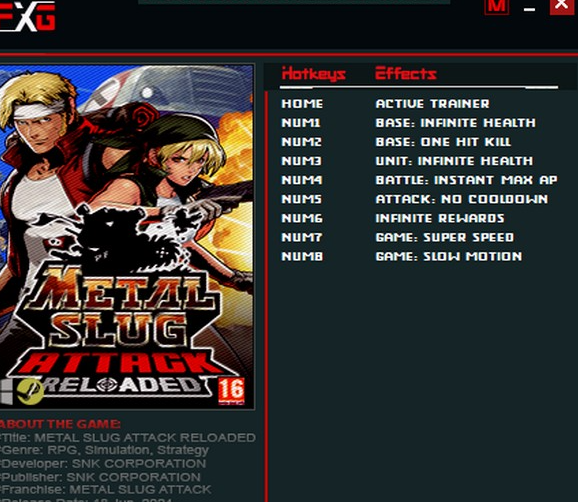Minimize the trainer window
Screen dimensions: 578x502
pyautogui.click(x=529, y=8)
